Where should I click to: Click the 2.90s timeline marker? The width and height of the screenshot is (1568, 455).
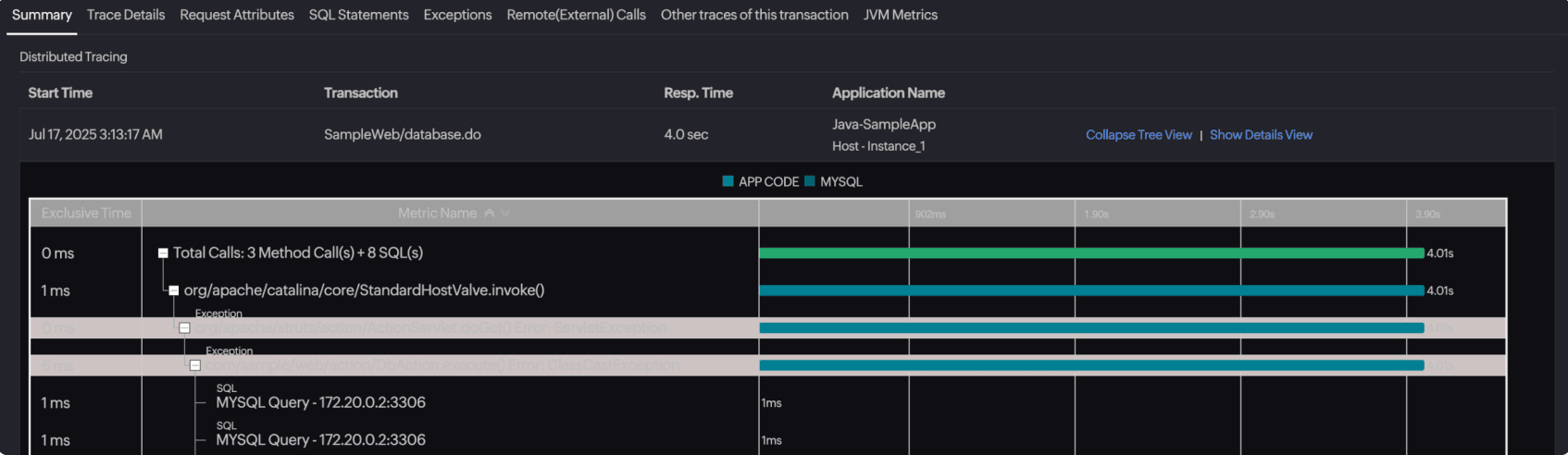(x=1262, y=214)
